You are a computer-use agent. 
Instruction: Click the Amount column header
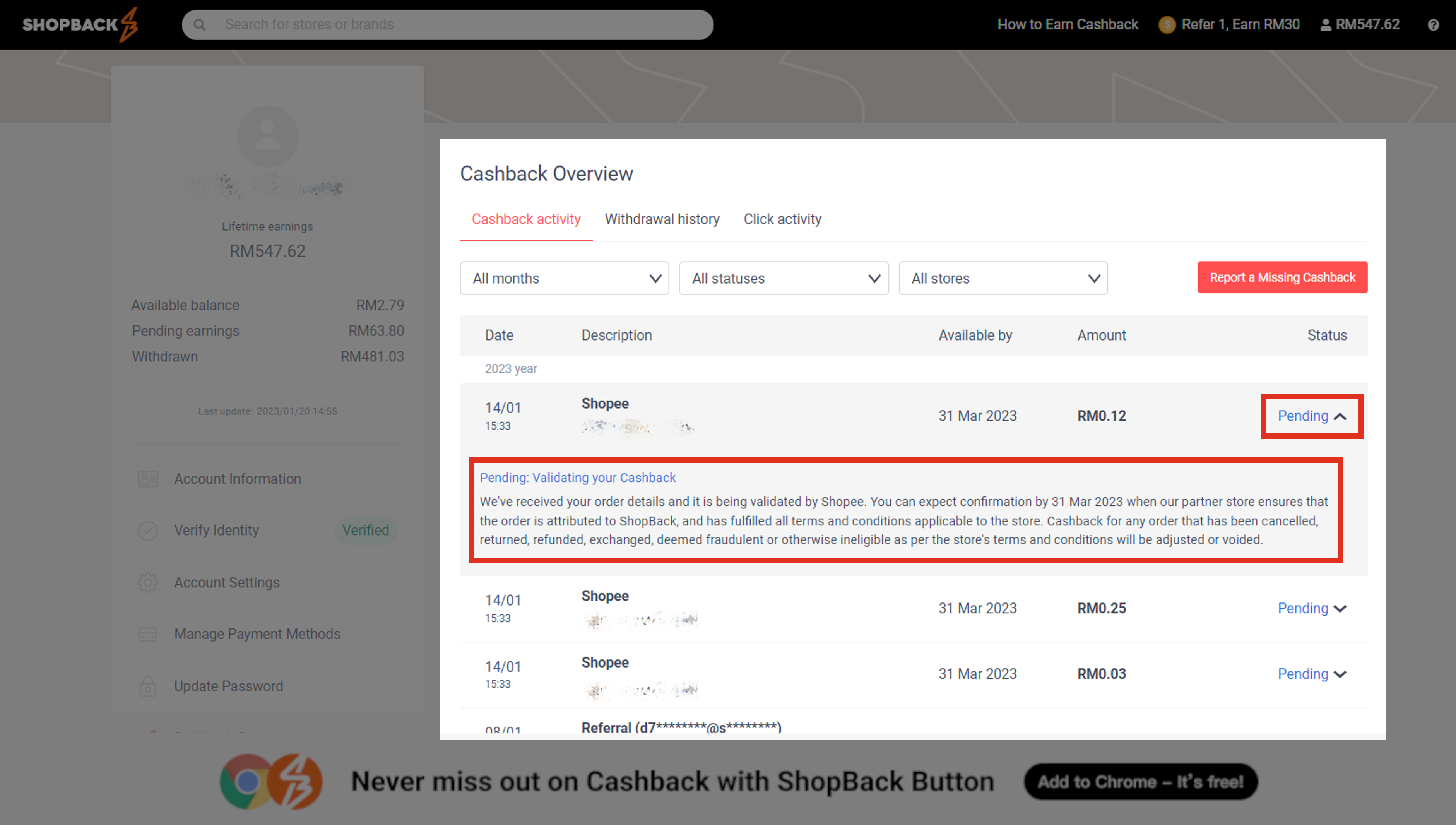pyautogui.click(x=1101, y=335)
